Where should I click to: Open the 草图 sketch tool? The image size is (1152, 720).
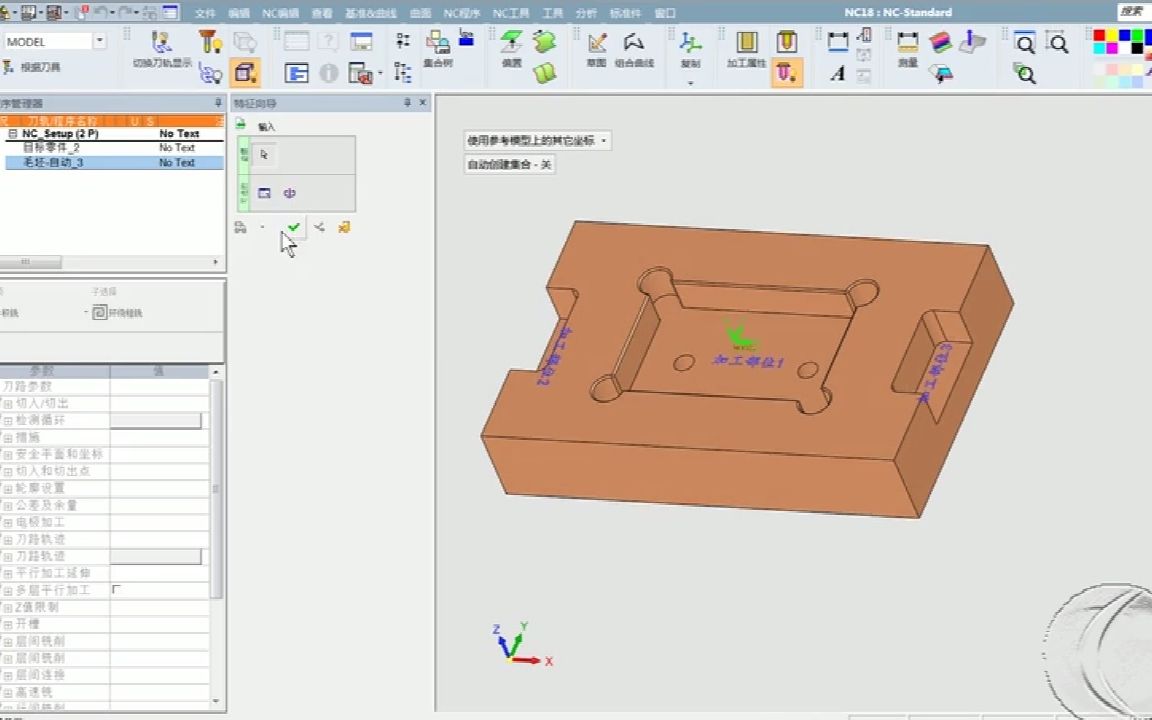[x=597, y=44]
